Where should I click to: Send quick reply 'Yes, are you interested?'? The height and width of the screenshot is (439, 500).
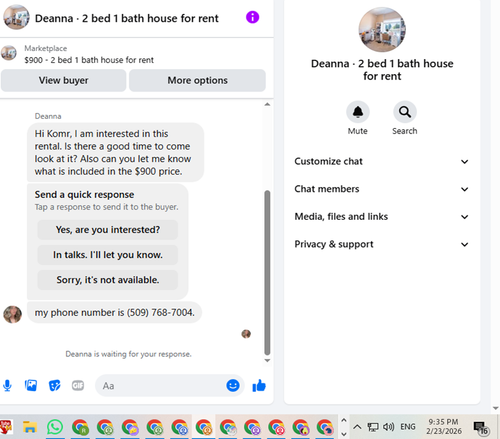click(x=108, y=230)
